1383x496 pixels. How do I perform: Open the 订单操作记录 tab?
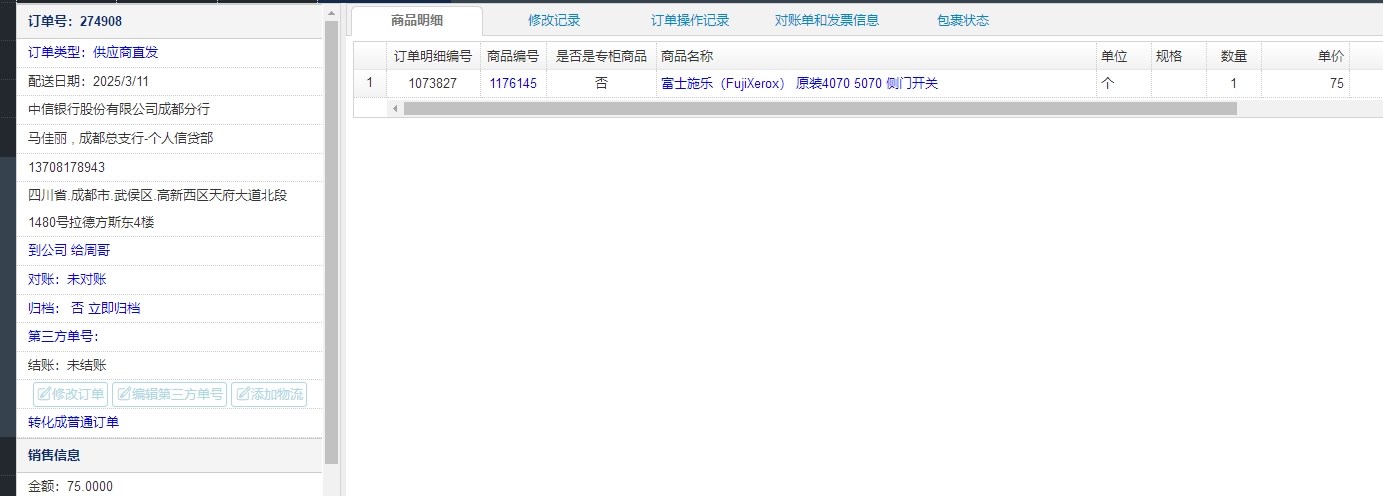click(x=690, y=20)
